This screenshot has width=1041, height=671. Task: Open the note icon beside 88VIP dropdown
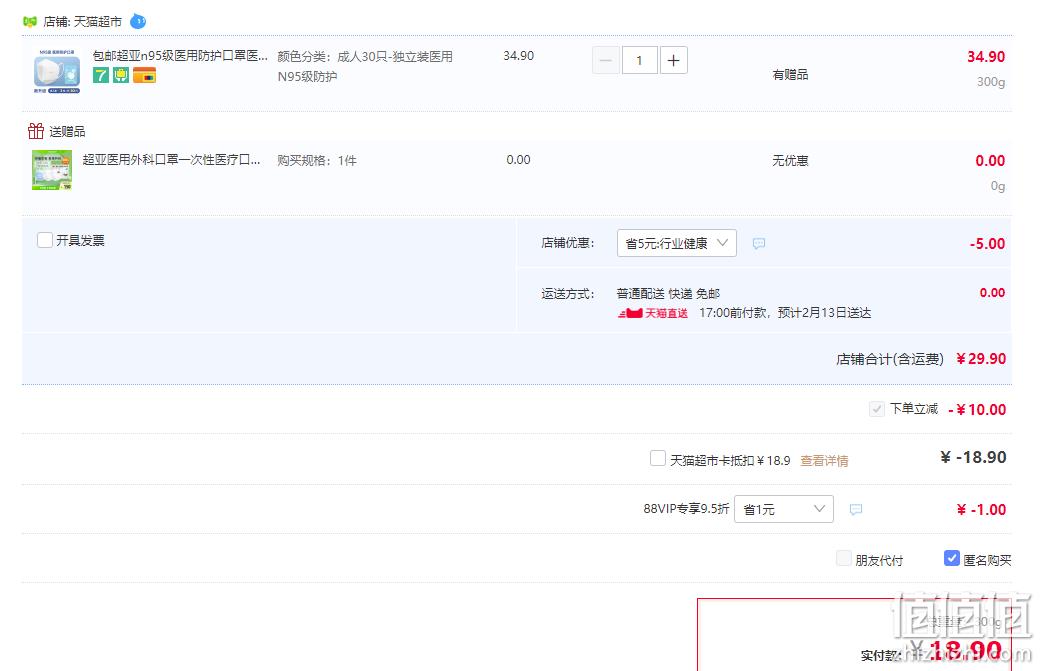[x=856, y=510]
